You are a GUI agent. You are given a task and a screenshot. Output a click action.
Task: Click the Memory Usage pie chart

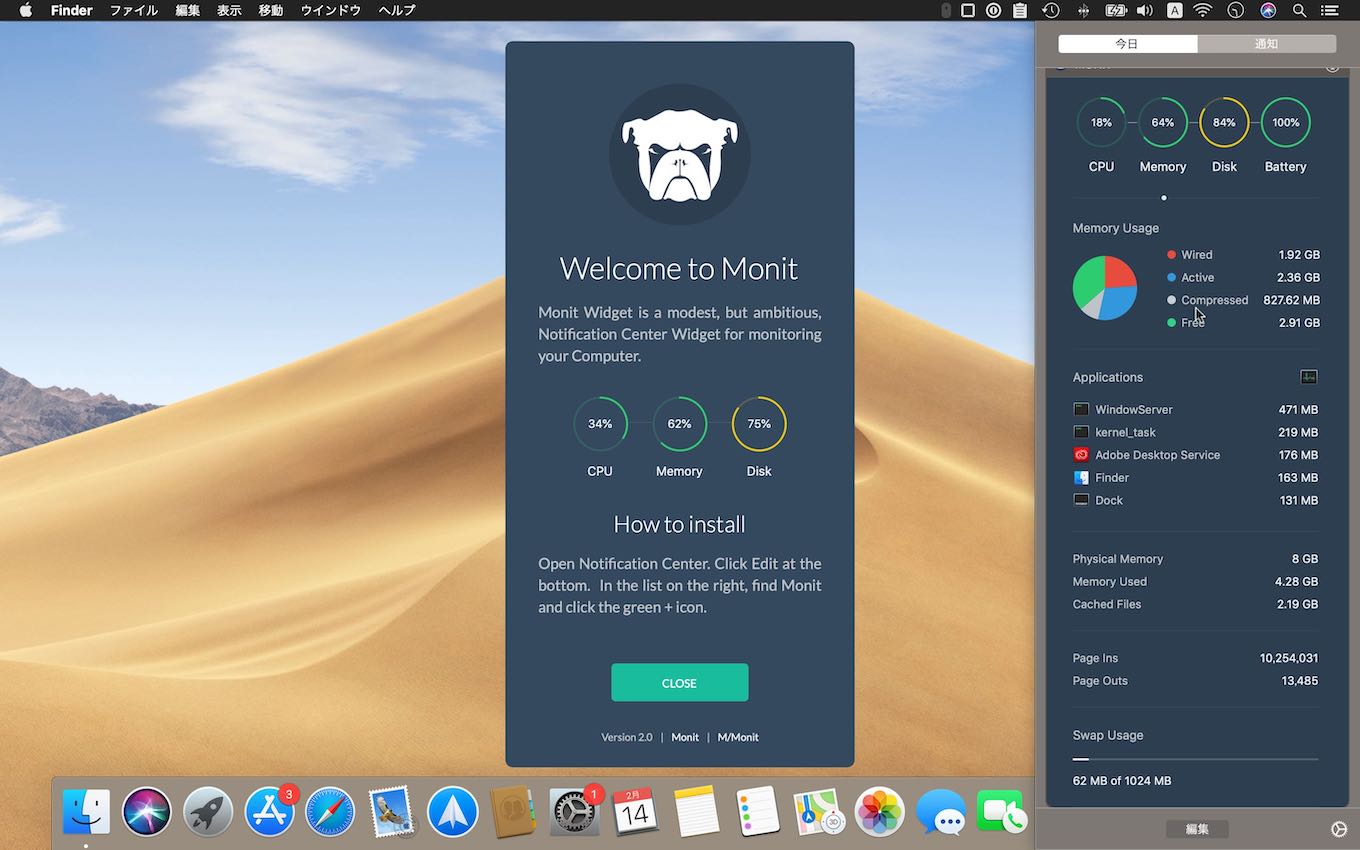coord(1105,288)
